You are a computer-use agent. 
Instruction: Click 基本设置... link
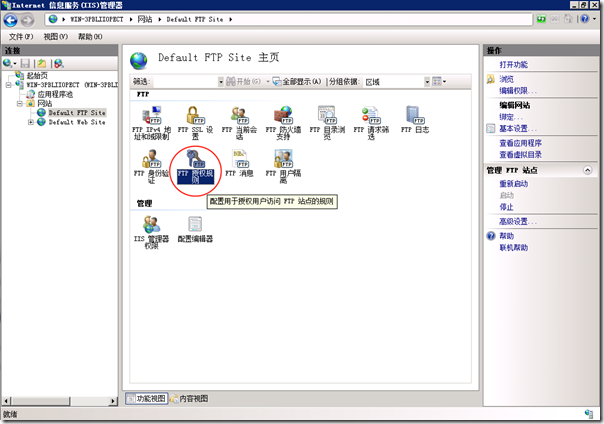click(518, 129)
